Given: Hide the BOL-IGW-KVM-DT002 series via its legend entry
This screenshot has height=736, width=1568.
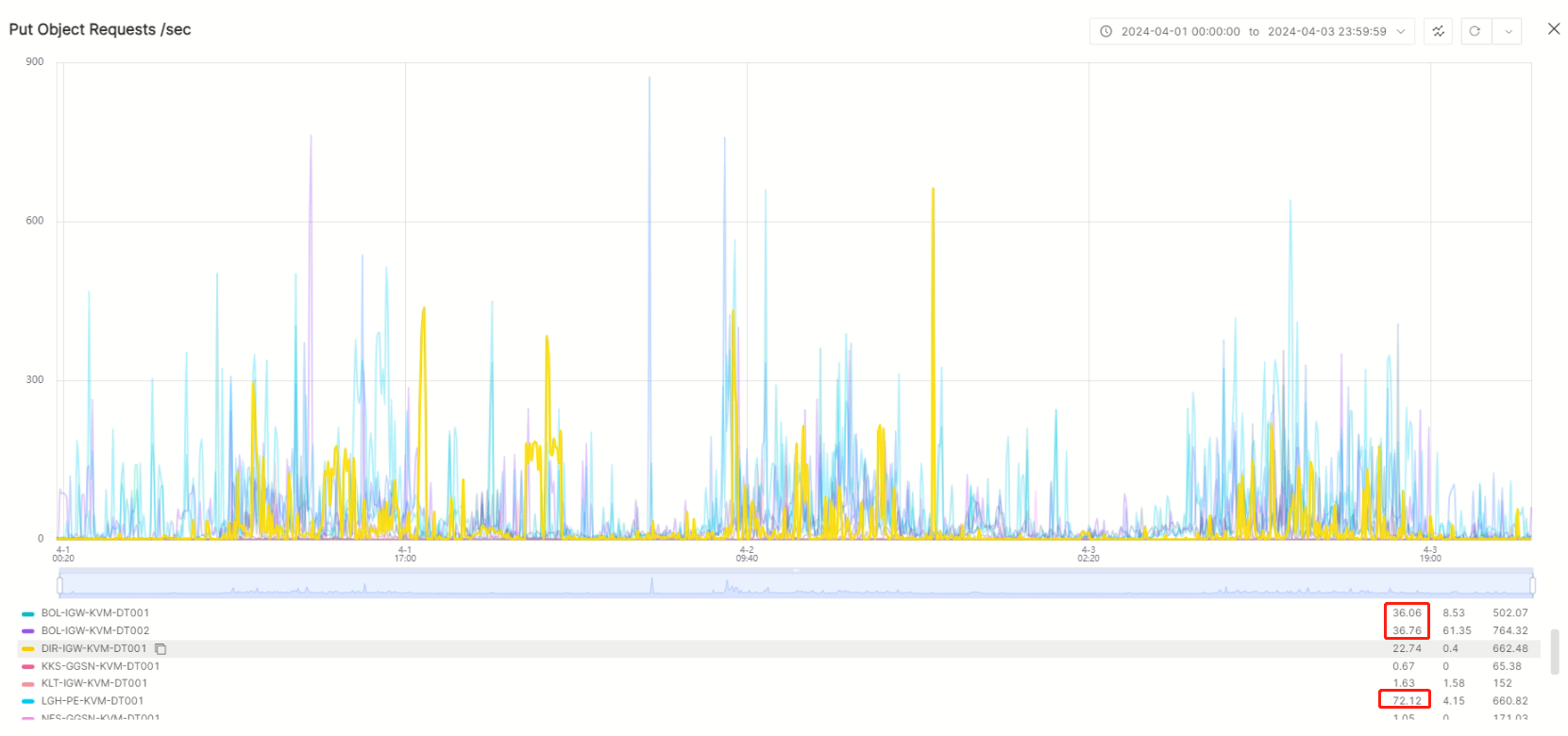Looking at the screenshot, I should (x=94, y=631).
